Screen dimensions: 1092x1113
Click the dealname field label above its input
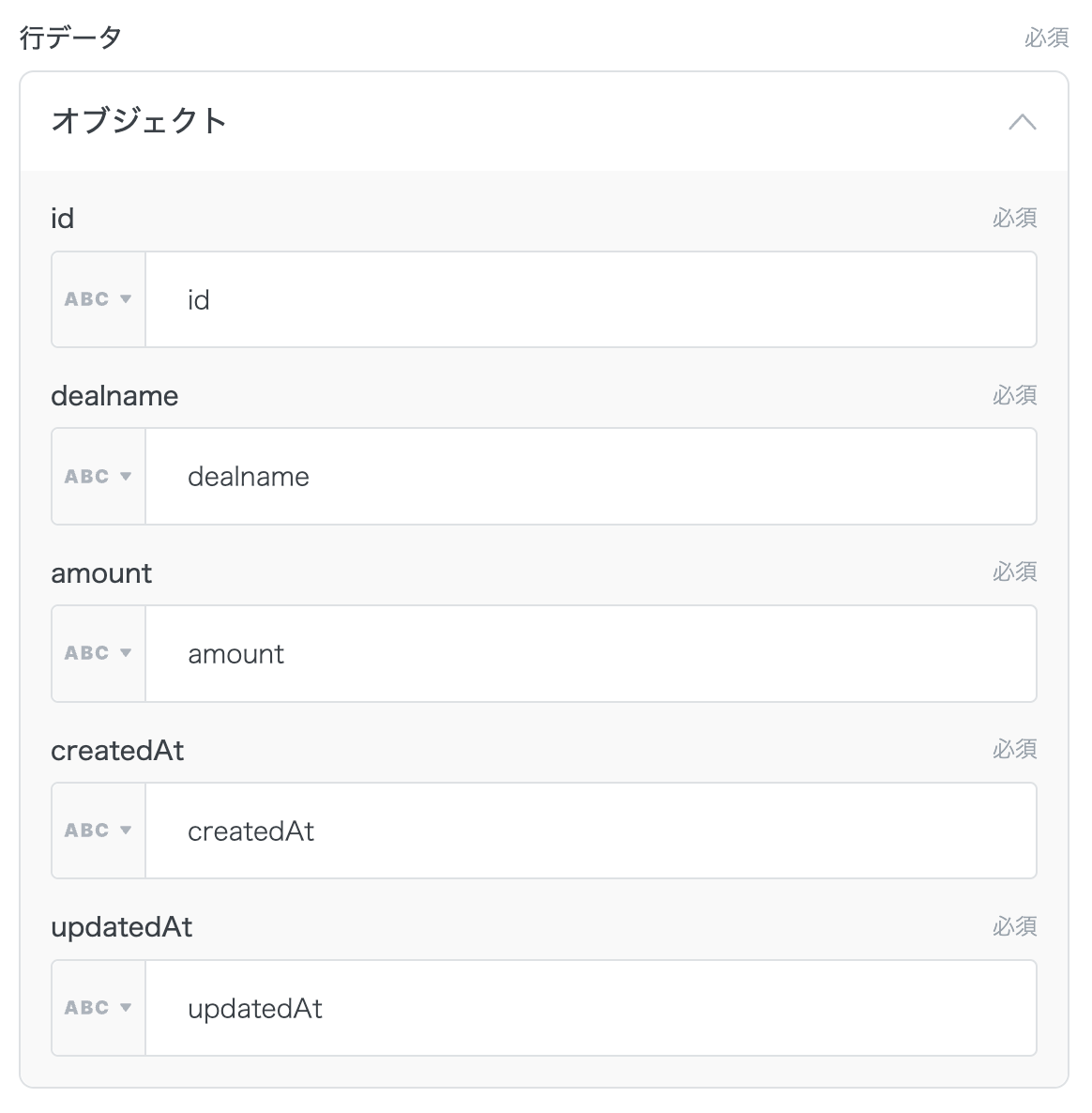(x=114, y=396)
